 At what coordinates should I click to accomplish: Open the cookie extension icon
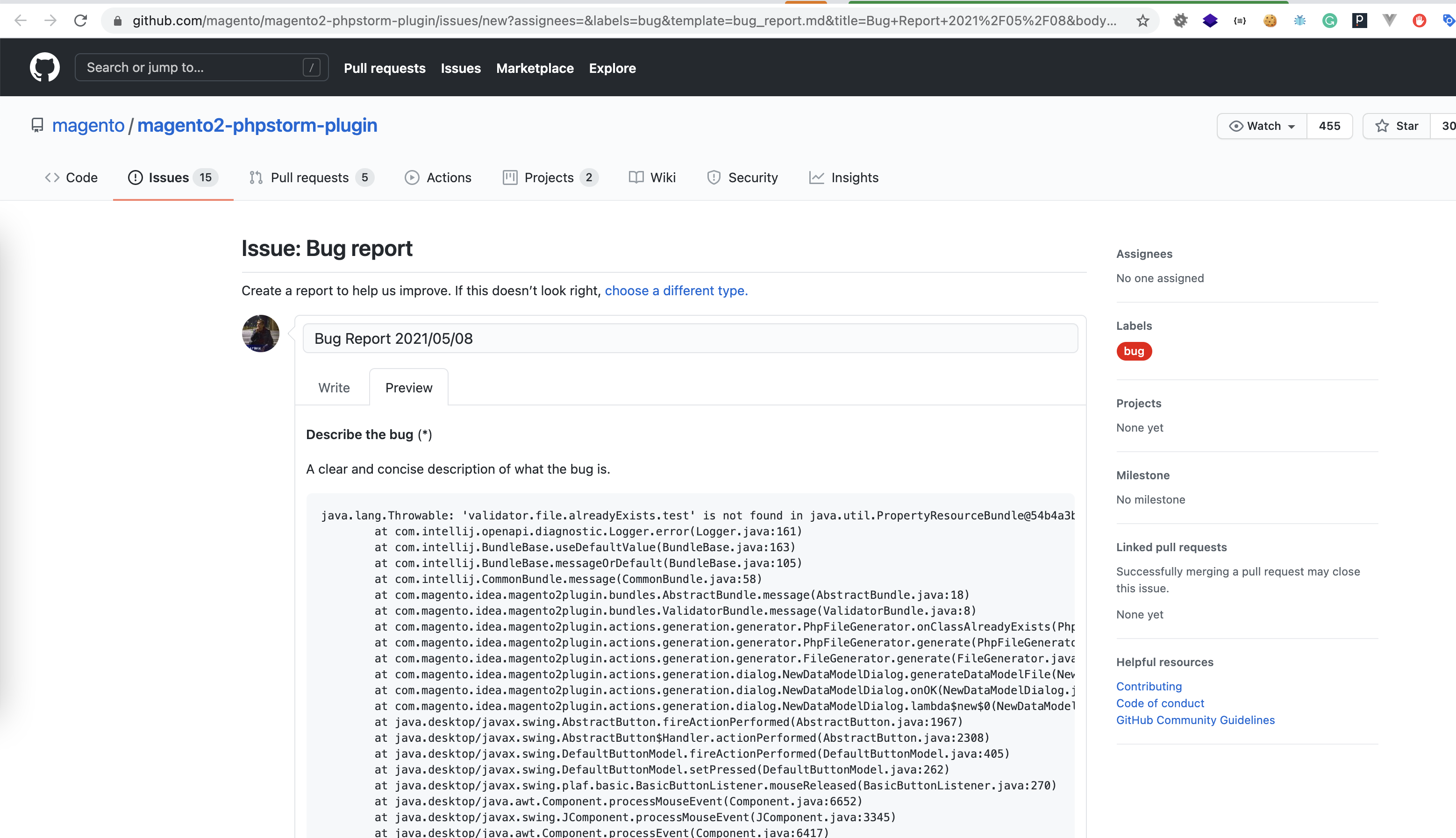coord(1270,21)
